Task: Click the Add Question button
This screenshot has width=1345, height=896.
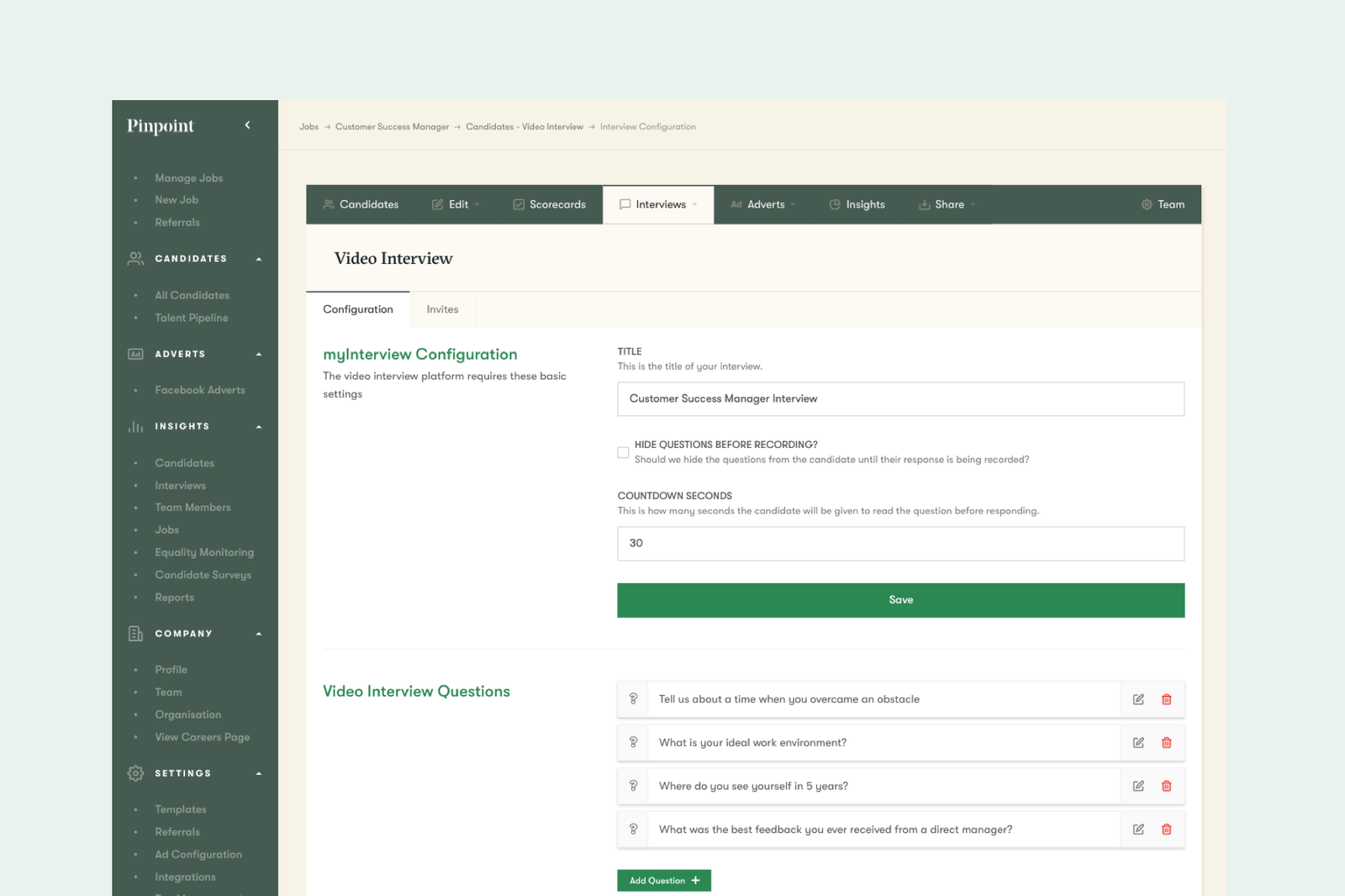Action: (663, 880)
